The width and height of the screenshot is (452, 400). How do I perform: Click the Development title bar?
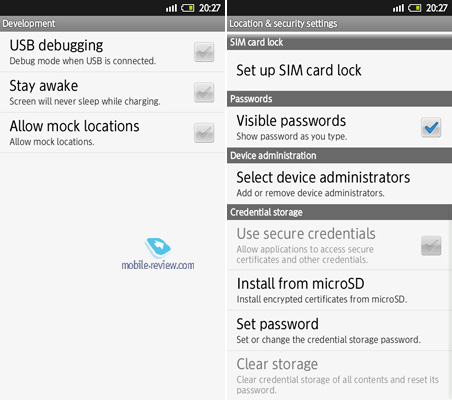click(112, 24)
